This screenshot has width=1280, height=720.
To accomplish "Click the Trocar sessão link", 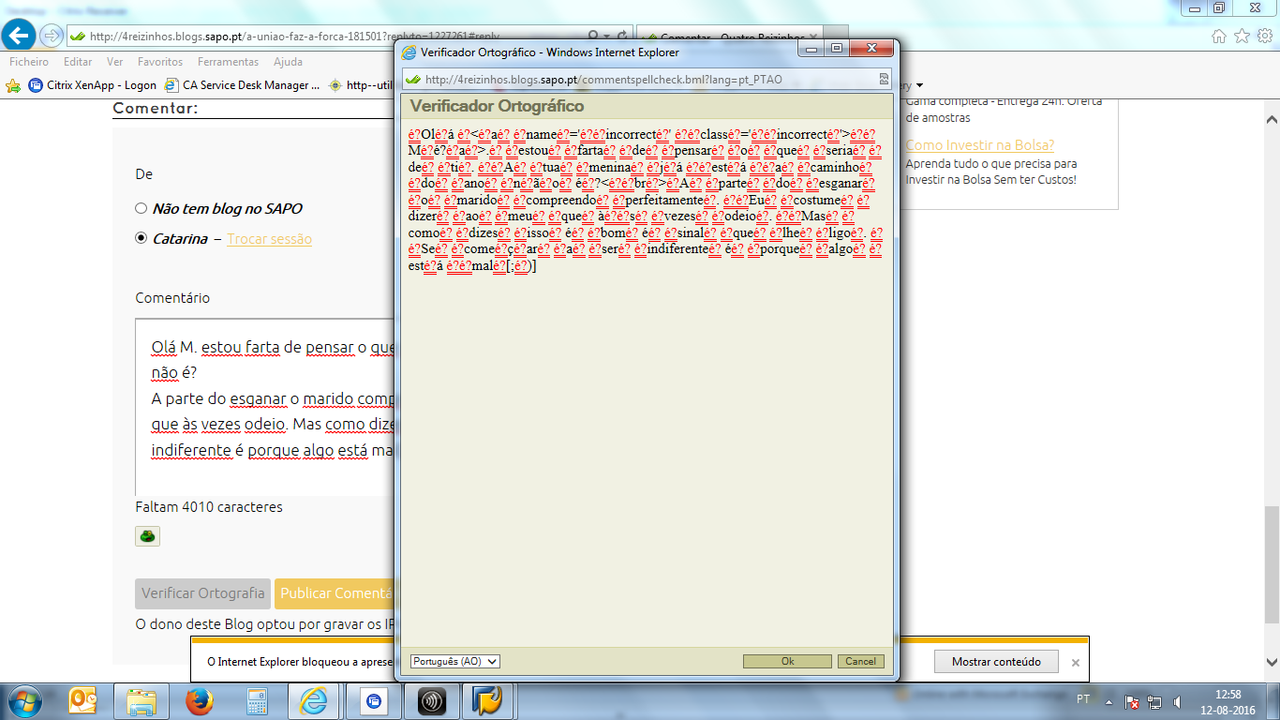I will (269, 239).
